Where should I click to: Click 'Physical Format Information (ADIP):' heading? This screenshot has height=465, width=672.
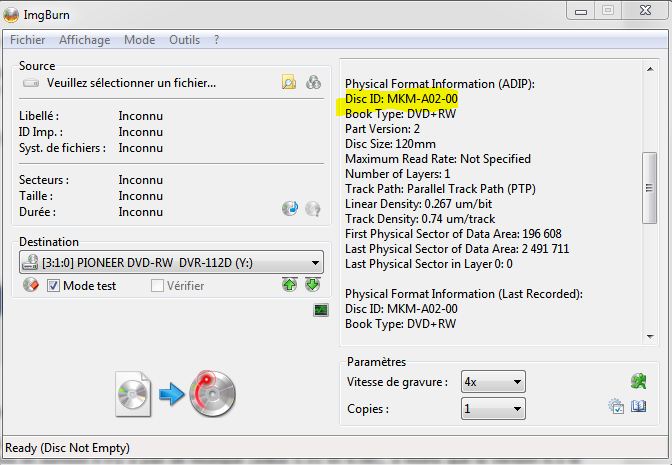coord(440,84)
